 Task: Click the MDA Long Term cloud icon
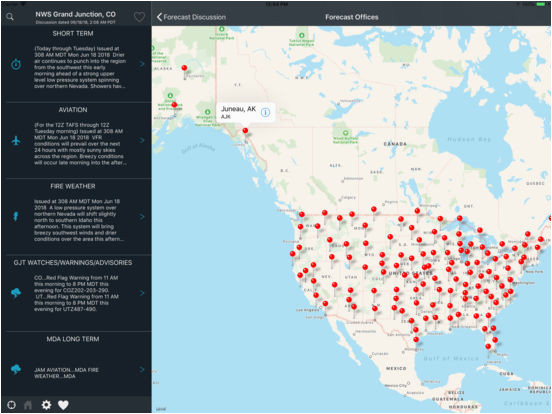tap(16, 369)
